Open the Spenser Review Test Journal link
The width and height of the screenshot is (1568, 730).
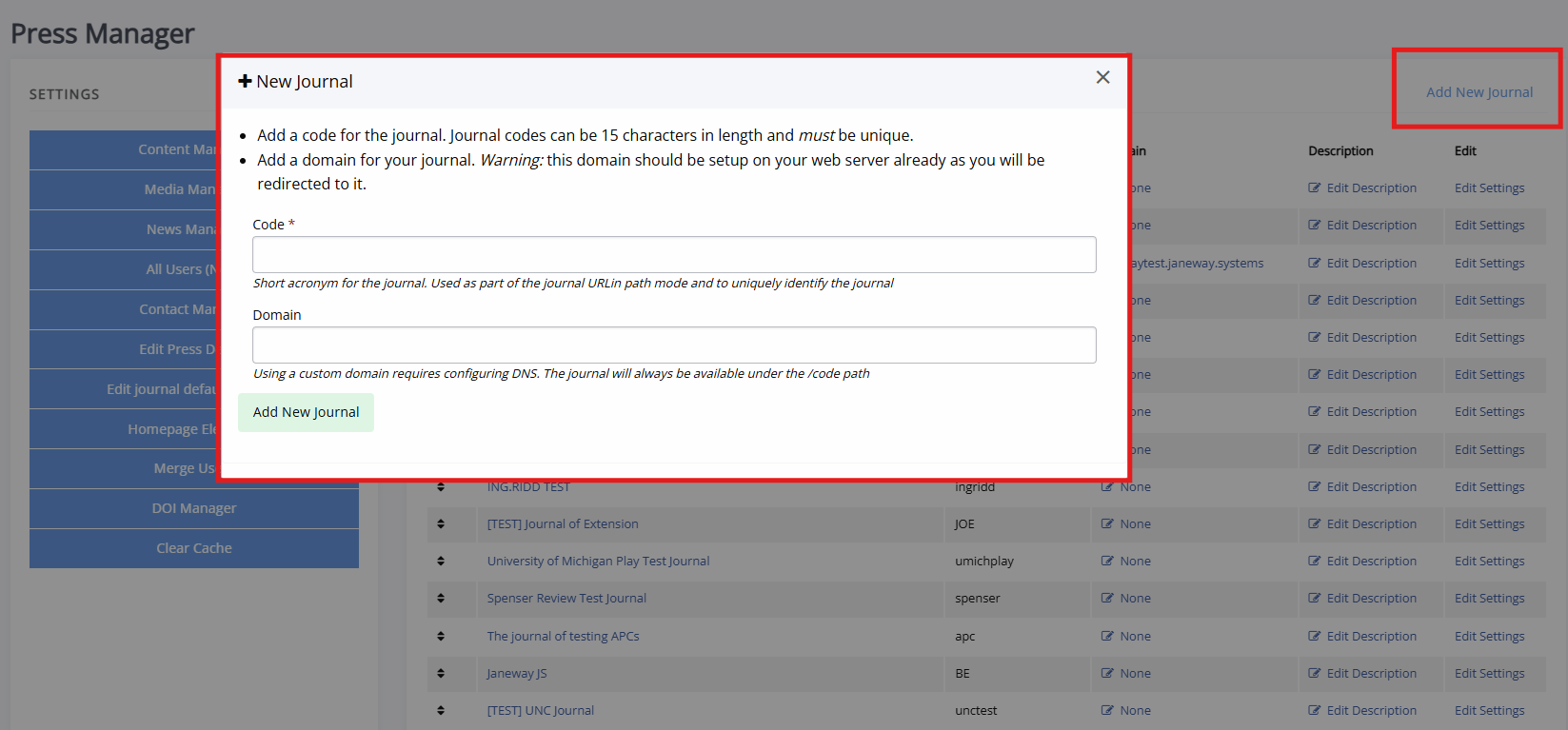566,599
